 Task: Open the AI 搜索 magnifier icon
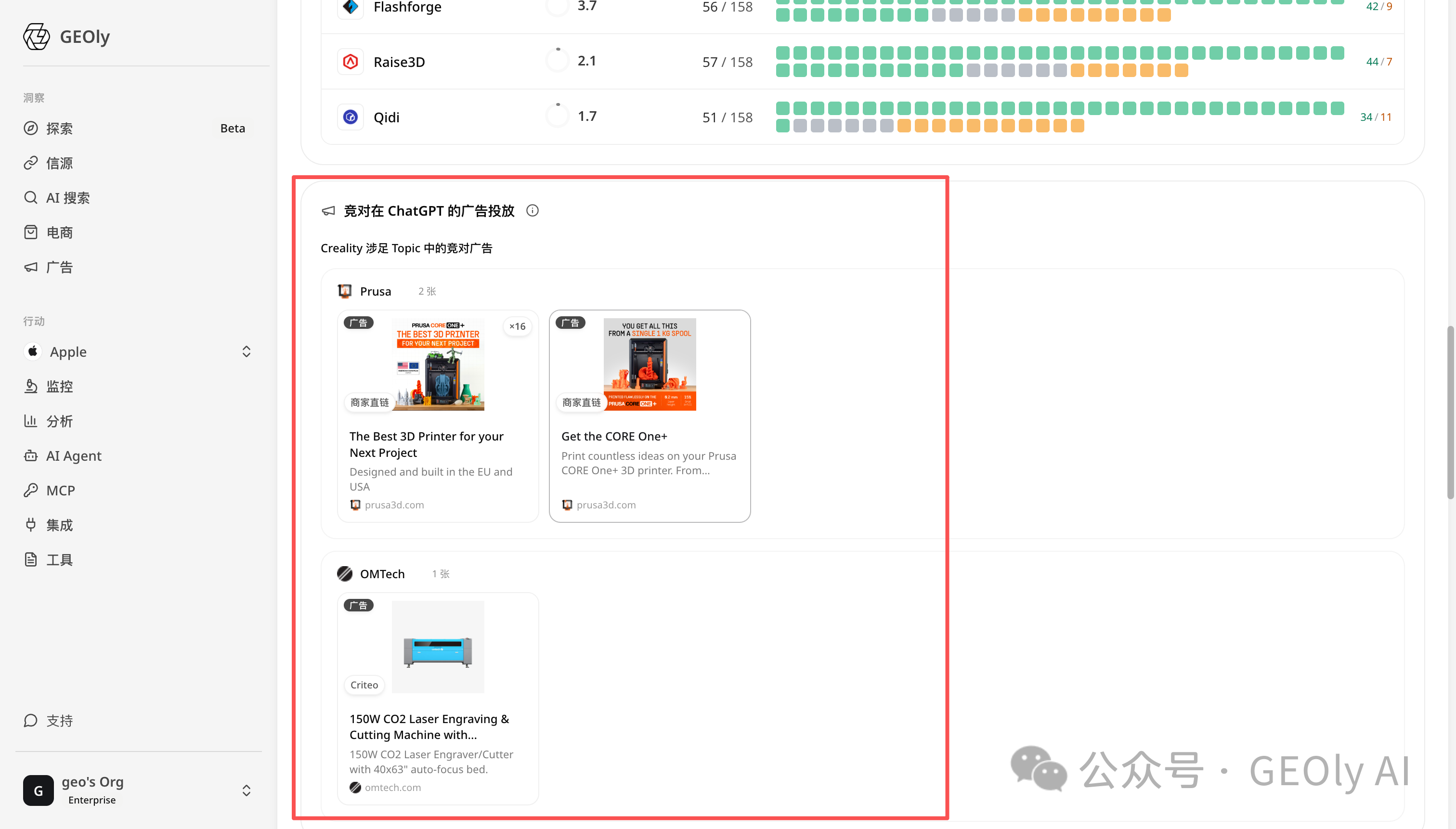31,197
